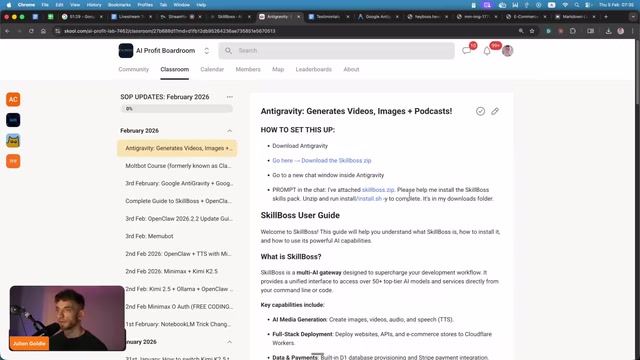This screenshot has width=640, height=360.
Task: Open the Chrome extensions puzzle icon
Action: (x=573, y=31)
